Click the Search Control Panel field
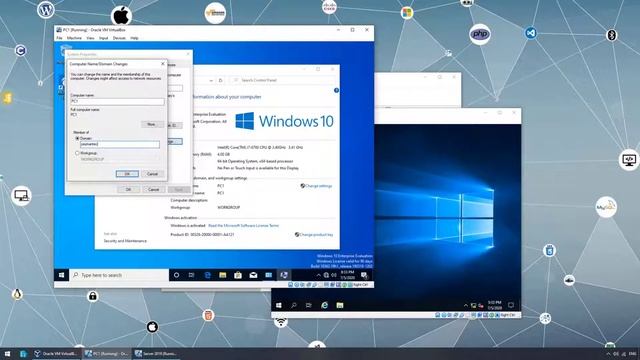 [x=282, y=80]
